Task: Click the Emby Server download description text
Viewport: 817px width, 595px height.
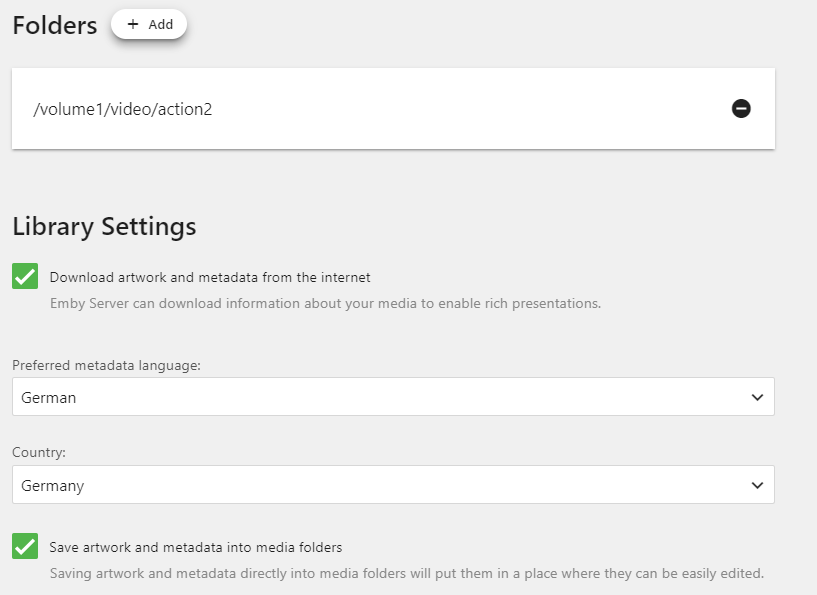Action: coord(325,303)
